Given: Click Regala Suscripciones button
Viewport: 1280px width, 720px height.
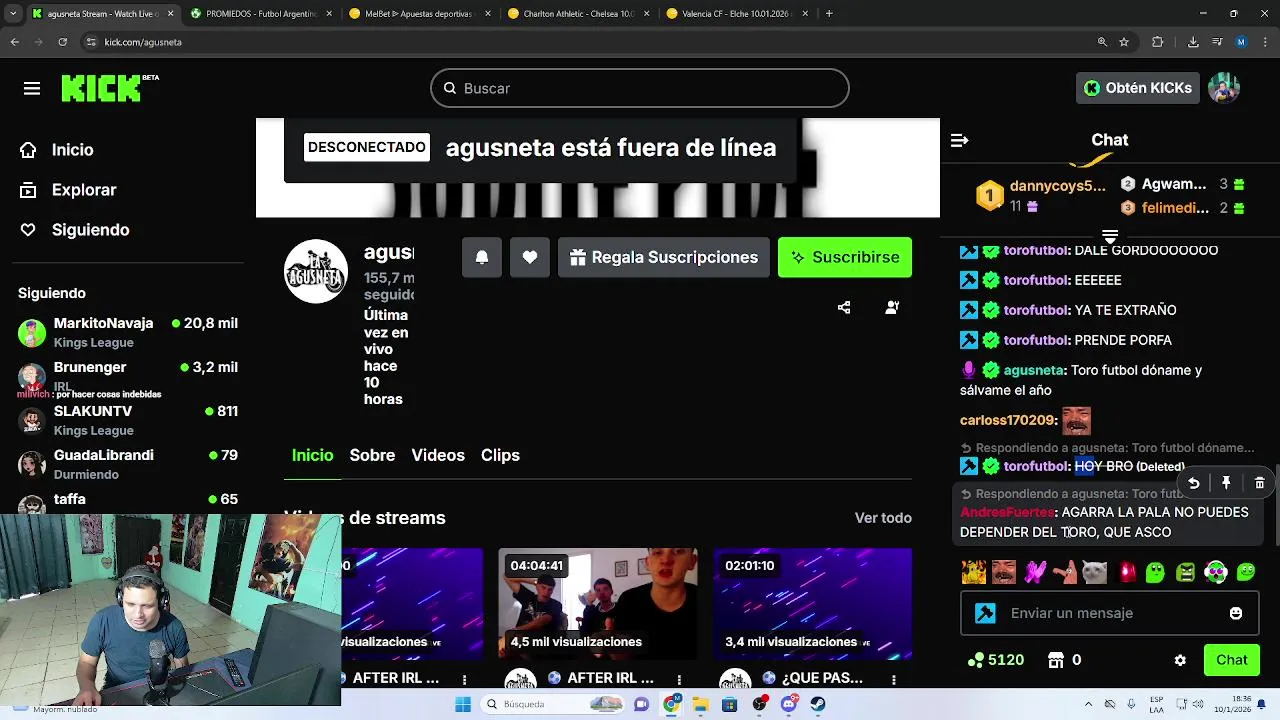Looking at the screenshot, I should point(664,257).
